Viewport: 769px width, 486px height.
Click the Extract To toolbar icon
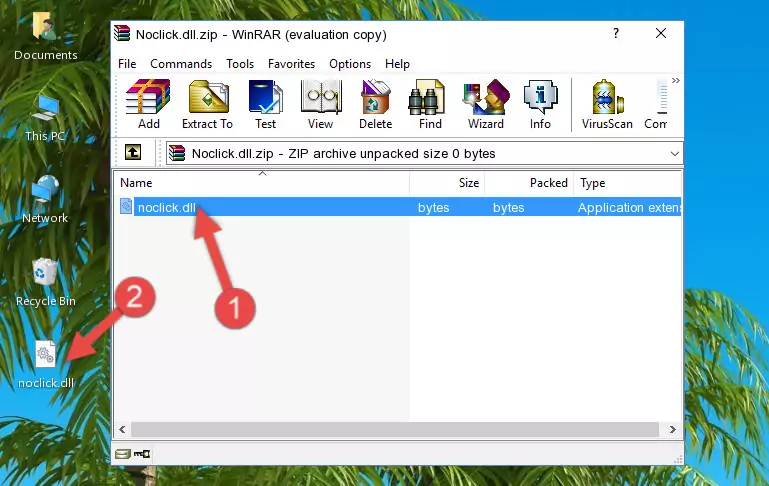207,104
